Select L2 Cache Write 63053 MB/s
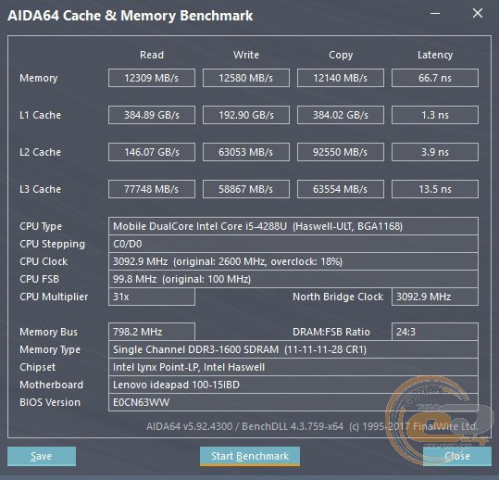This screenshot has height=480, width=499. pos(246,152)
